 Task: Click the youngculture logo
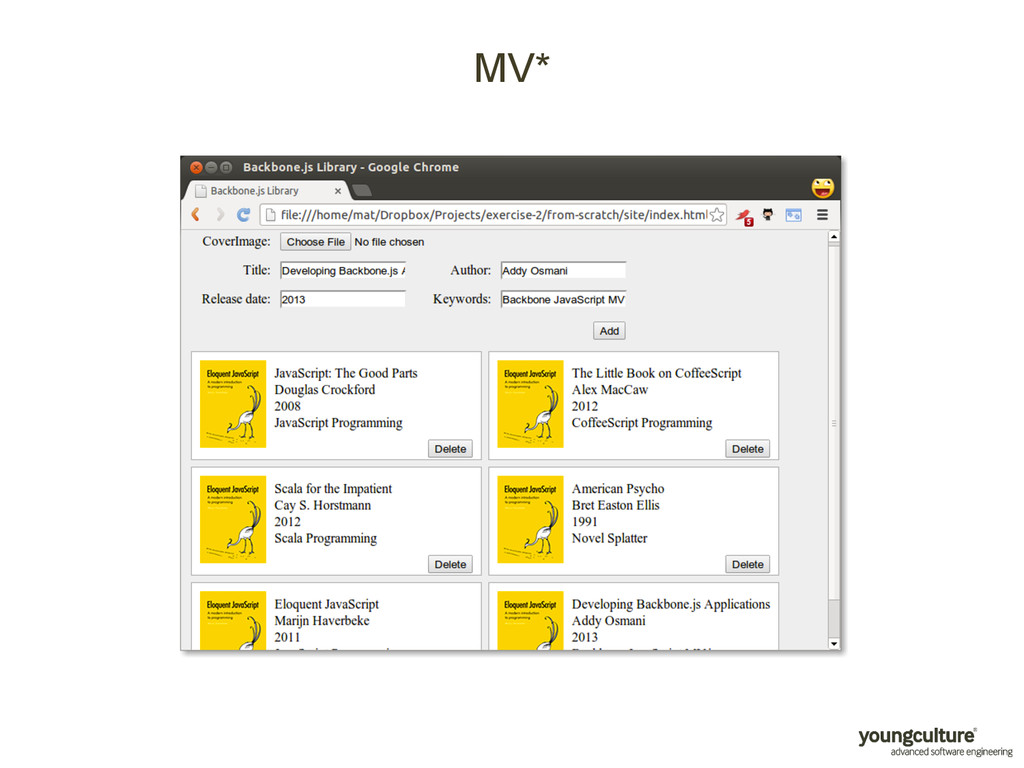935,742
